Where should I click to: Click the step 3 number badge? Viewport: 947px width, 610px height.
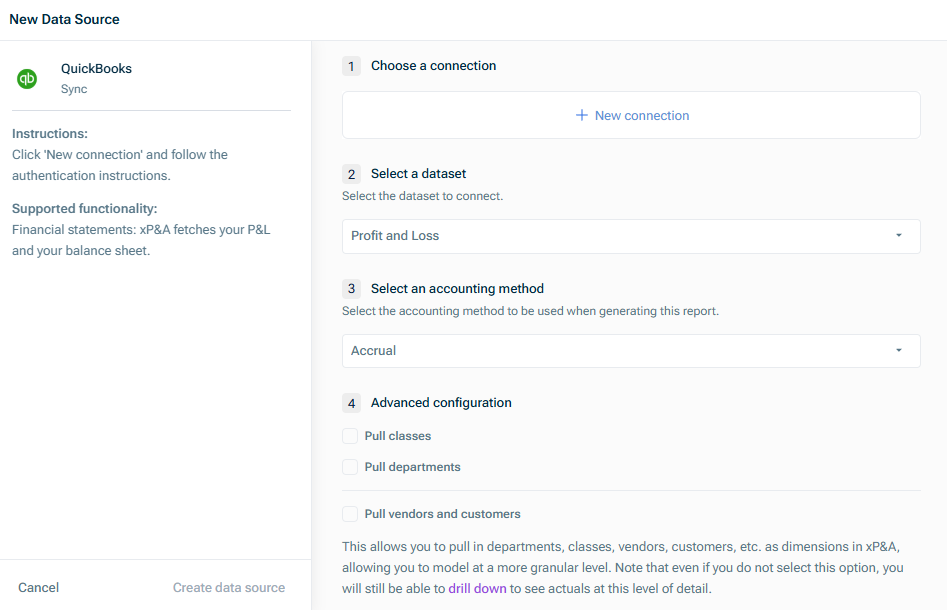(351, 289)
